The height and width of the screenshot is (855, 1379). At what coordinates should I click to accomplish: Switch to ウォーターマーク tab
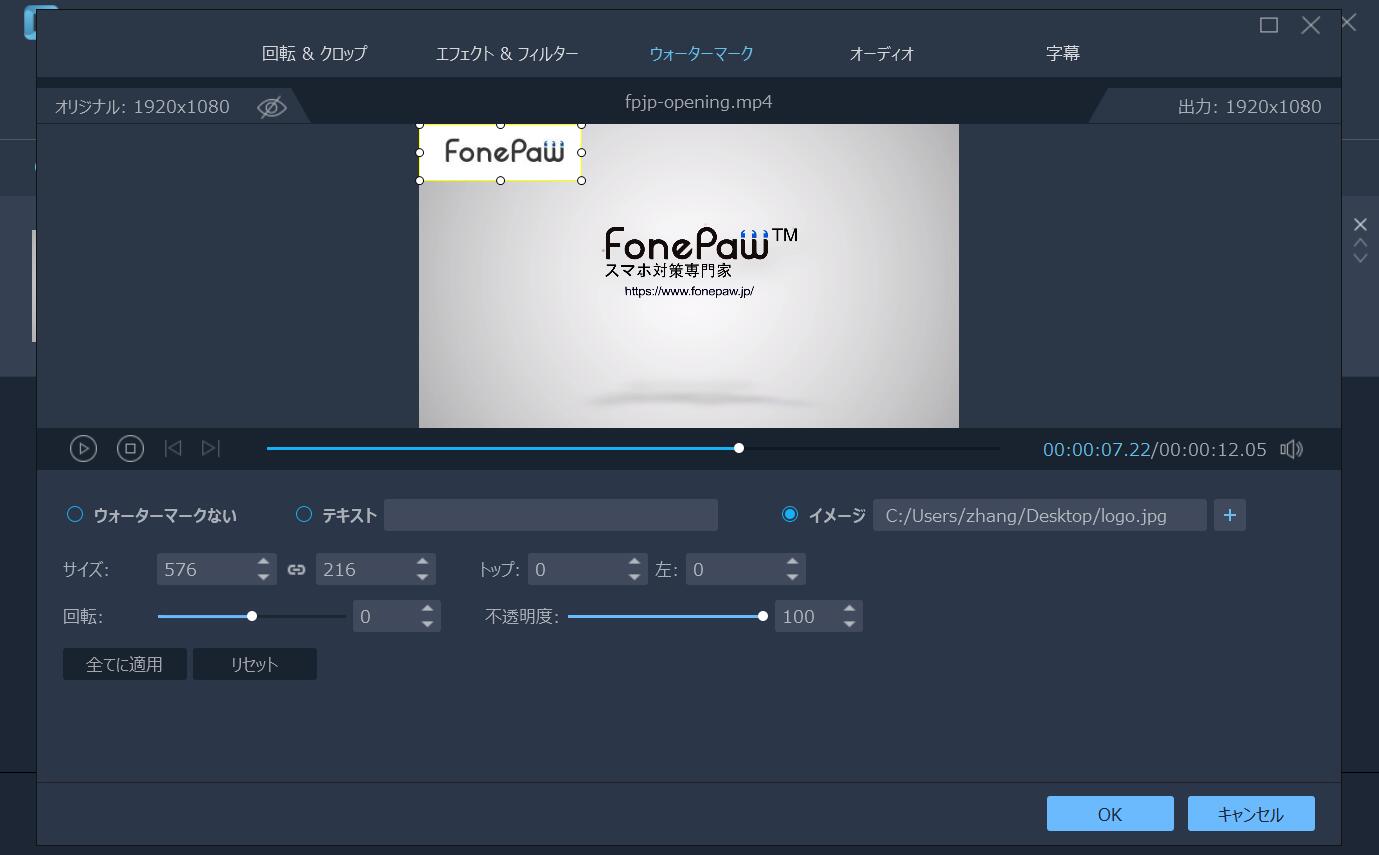[701, 53]
